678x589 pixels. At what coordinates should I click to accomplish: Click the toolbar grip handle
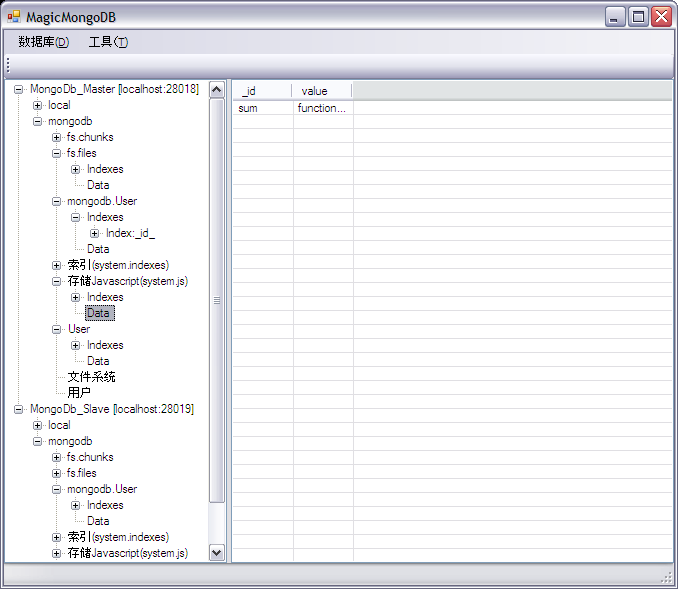(x=8, y=66)
